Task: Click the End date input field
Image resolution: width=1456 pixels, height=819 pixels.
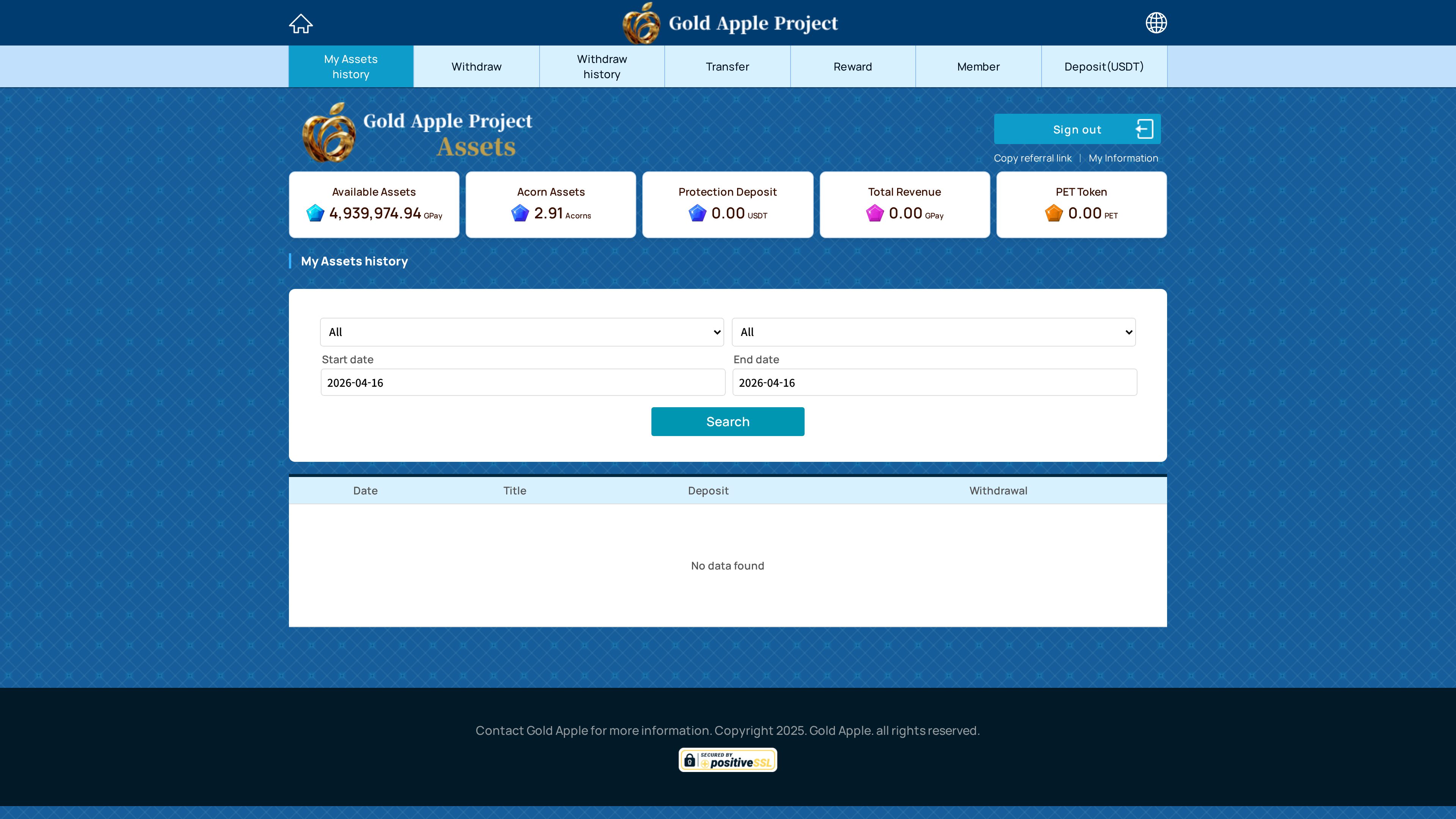Action: (934, 383)
